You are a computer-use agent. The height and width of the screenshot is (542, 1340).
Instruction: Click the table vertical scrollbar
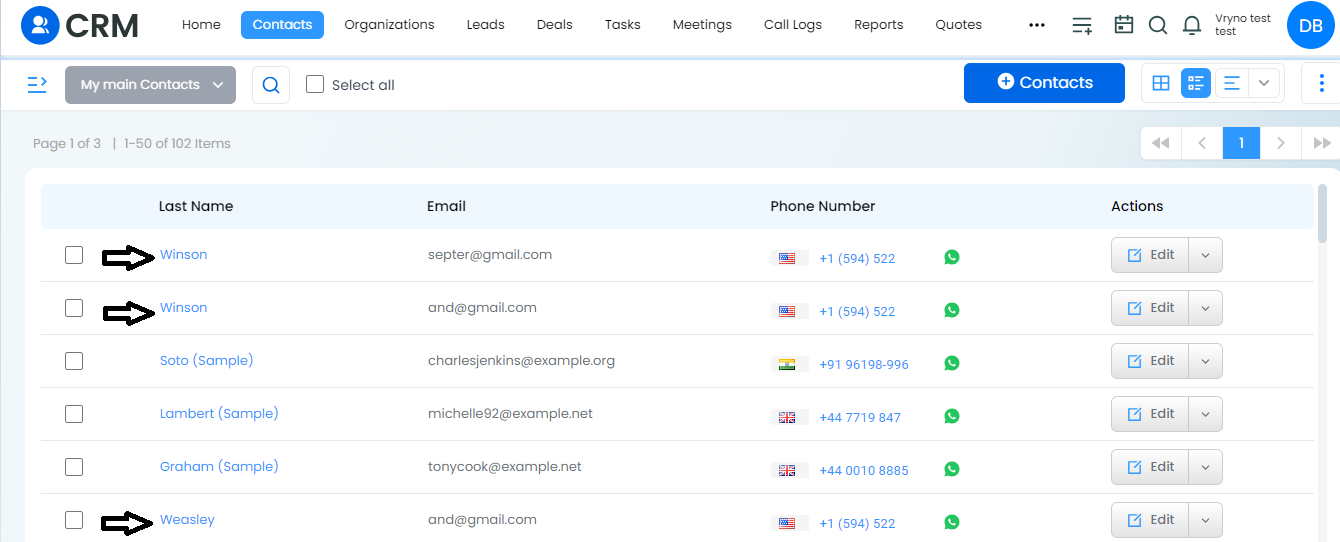click(1323, 213)
